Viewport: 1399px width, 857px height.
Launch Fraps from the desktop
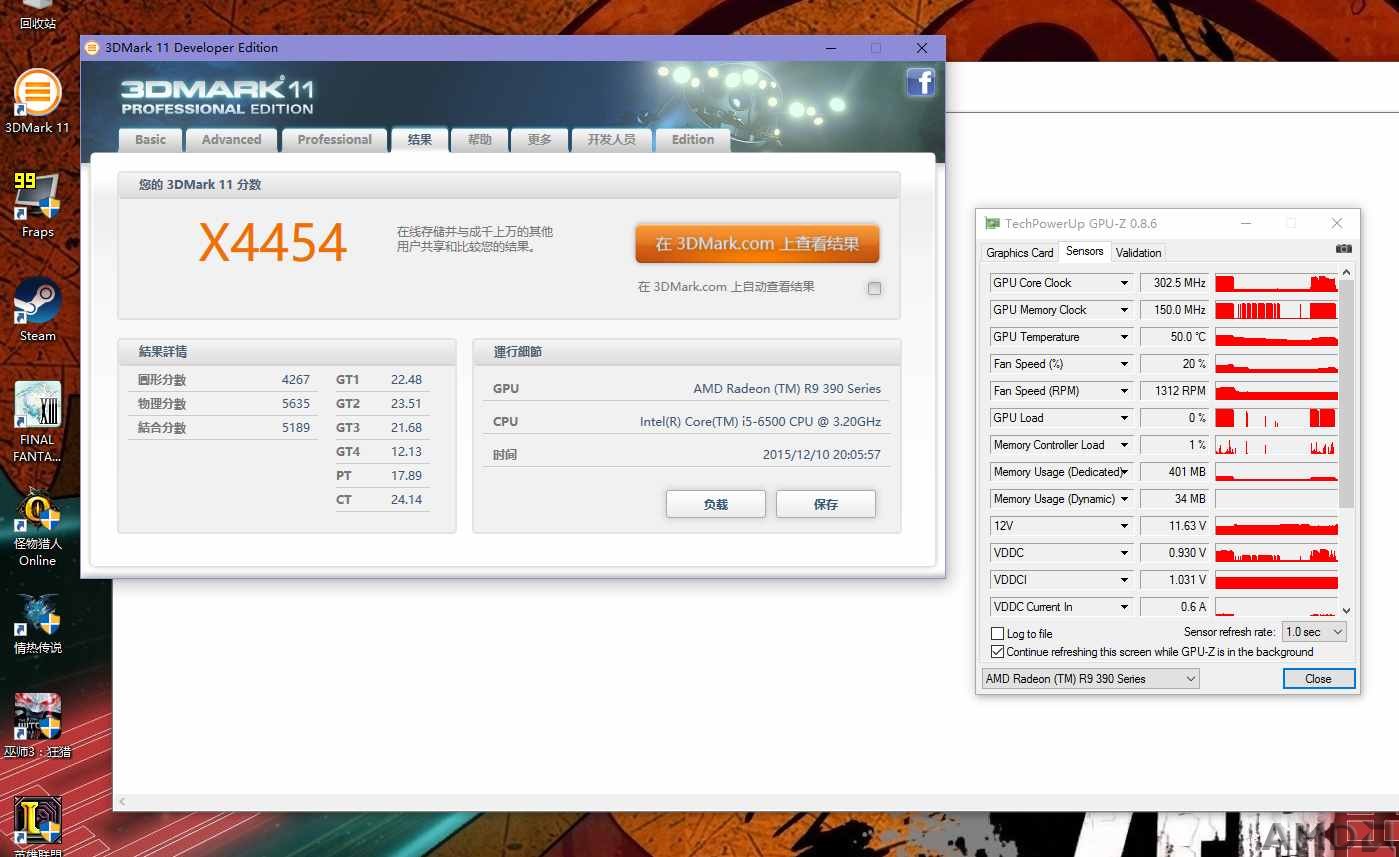[x=37, y=205]
